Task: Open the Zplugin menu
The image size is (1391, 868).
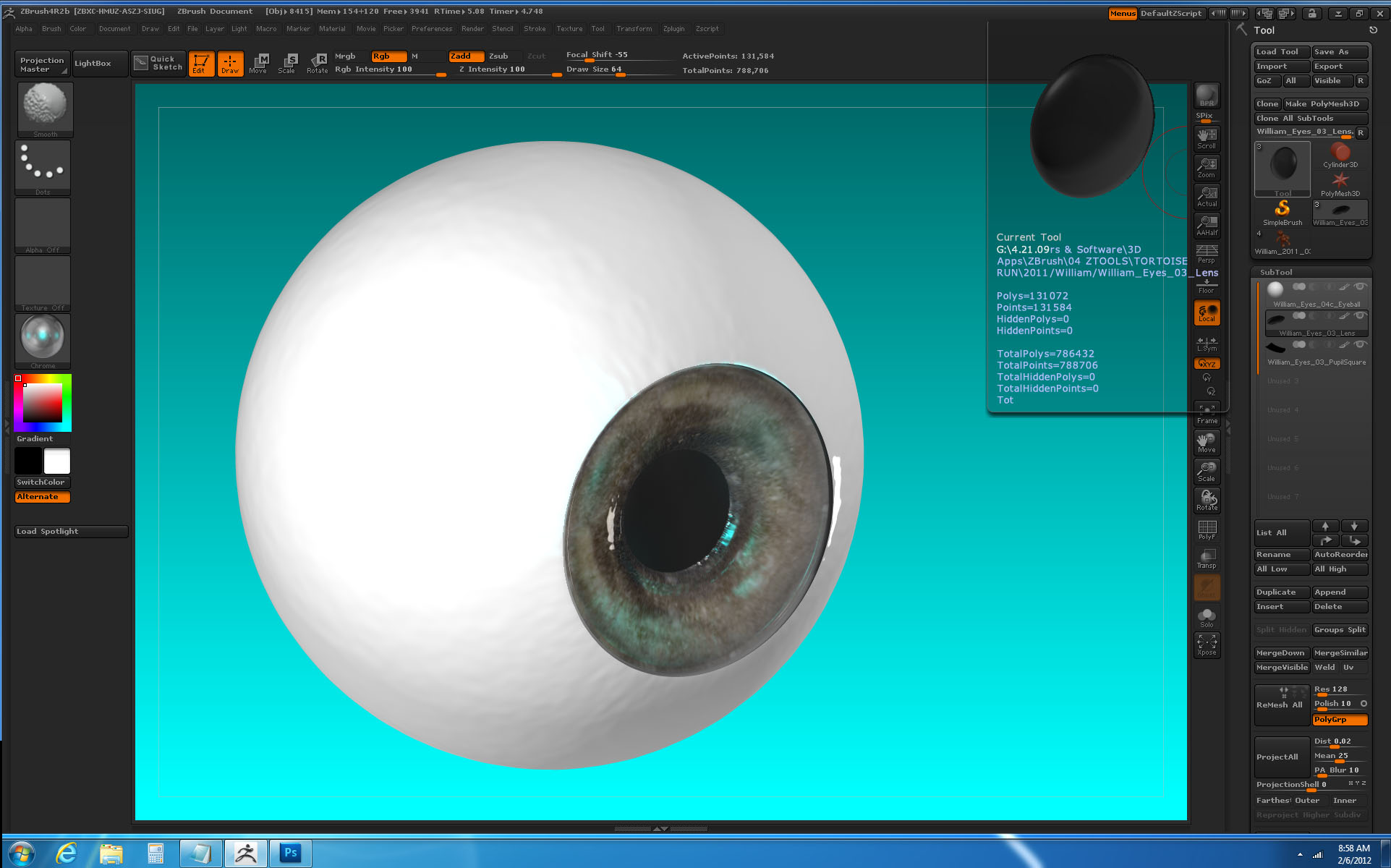Action: [x=673, y=29]
